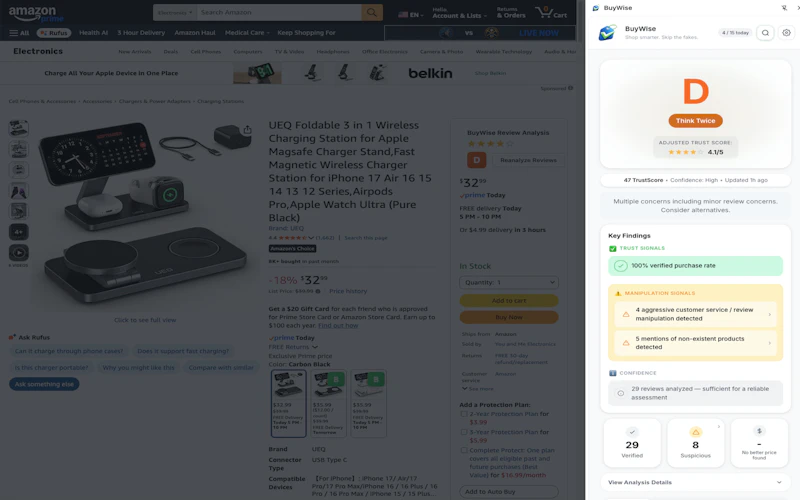Click the BuyWise logo icon
800x500 pixels.
[x=607, y=33]
